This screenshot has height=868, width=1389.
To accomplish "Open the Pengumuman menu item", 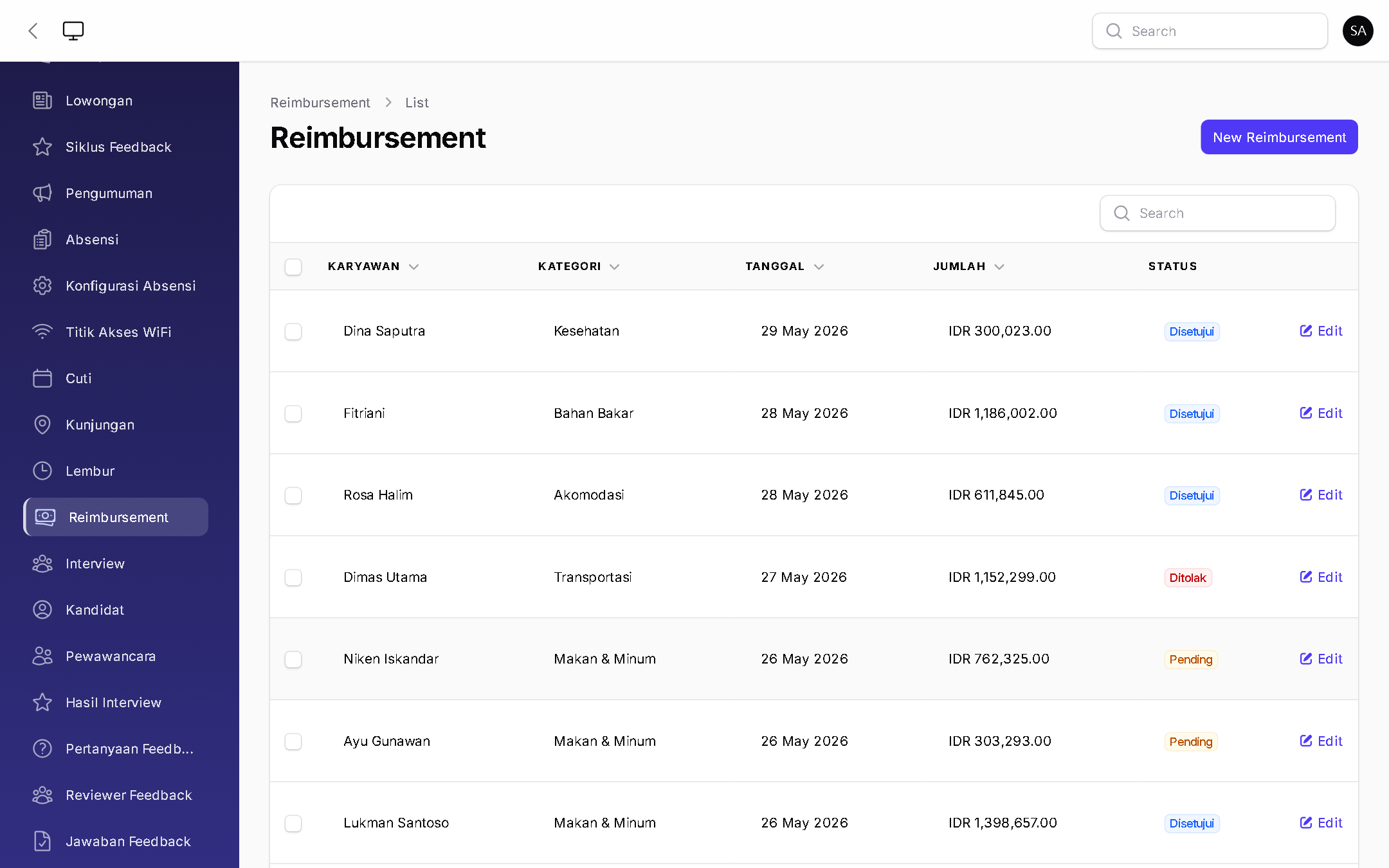I will [116, 193].
